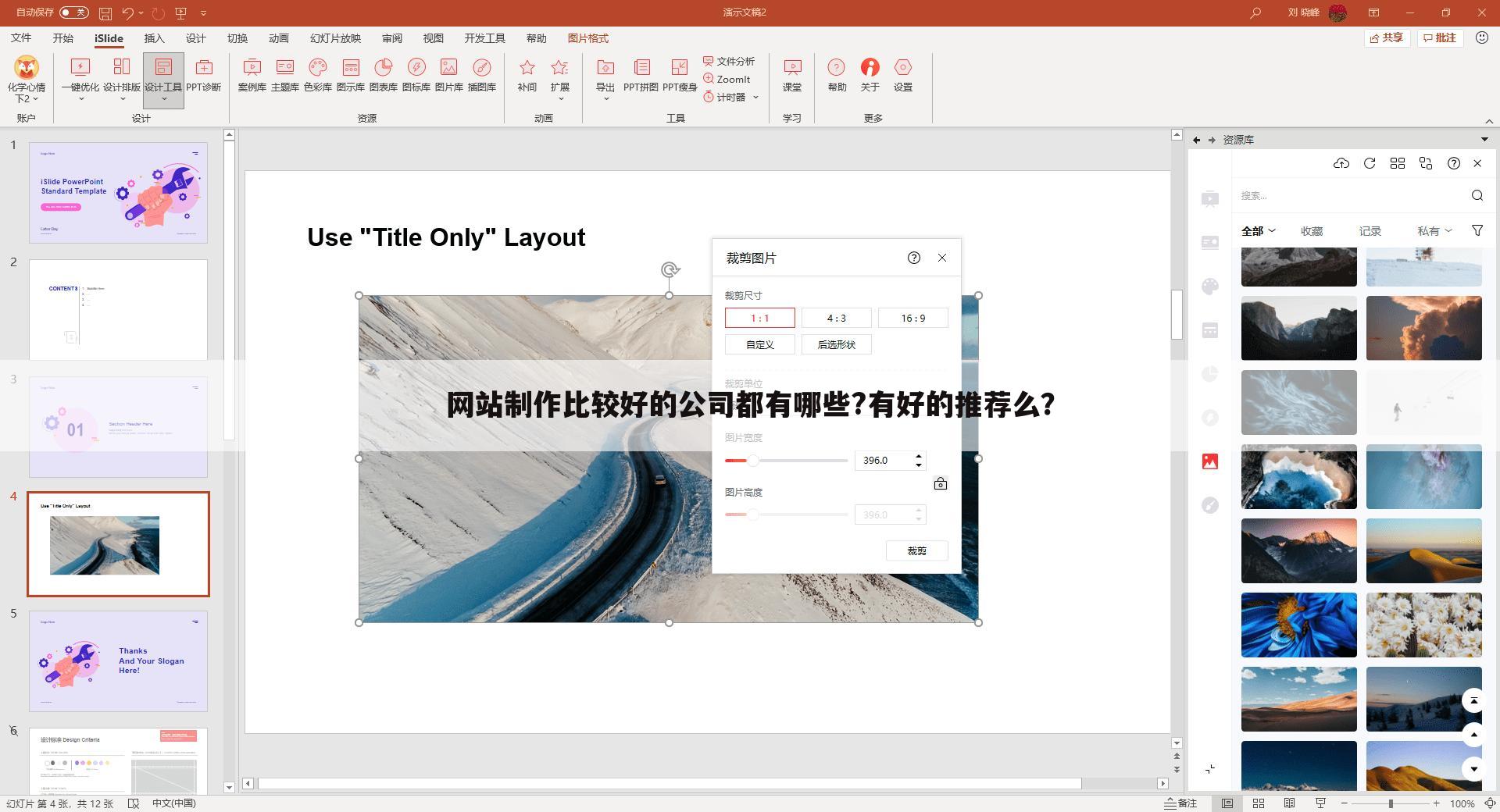Open the 插入 ribbon tab
Image resolution: width=1500 pixels, height=812 pixels.
(x=154, y=38)
